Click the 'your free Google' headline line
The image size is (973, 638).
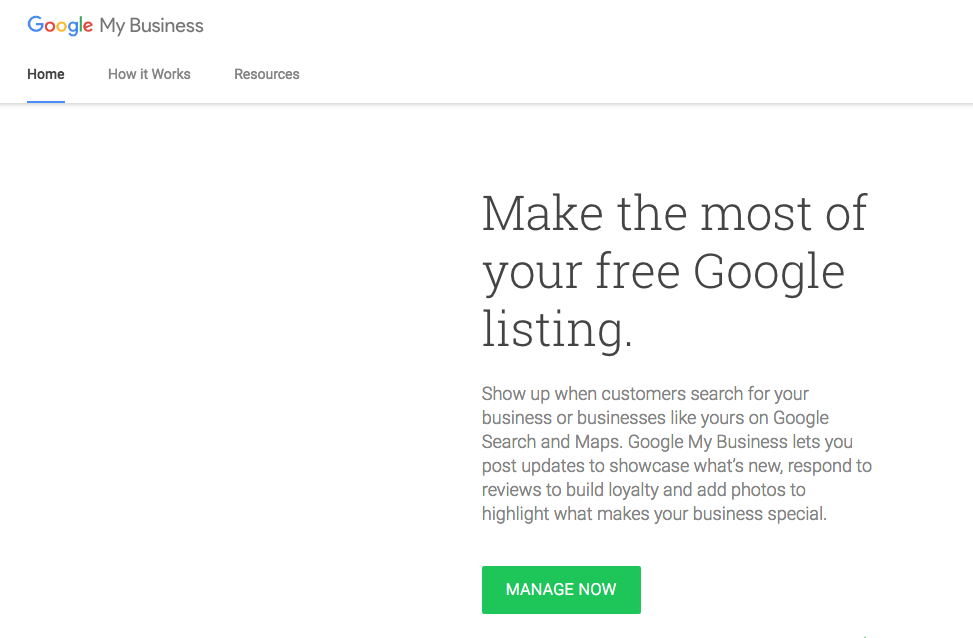pyautogui.click(x=662, y=271)
